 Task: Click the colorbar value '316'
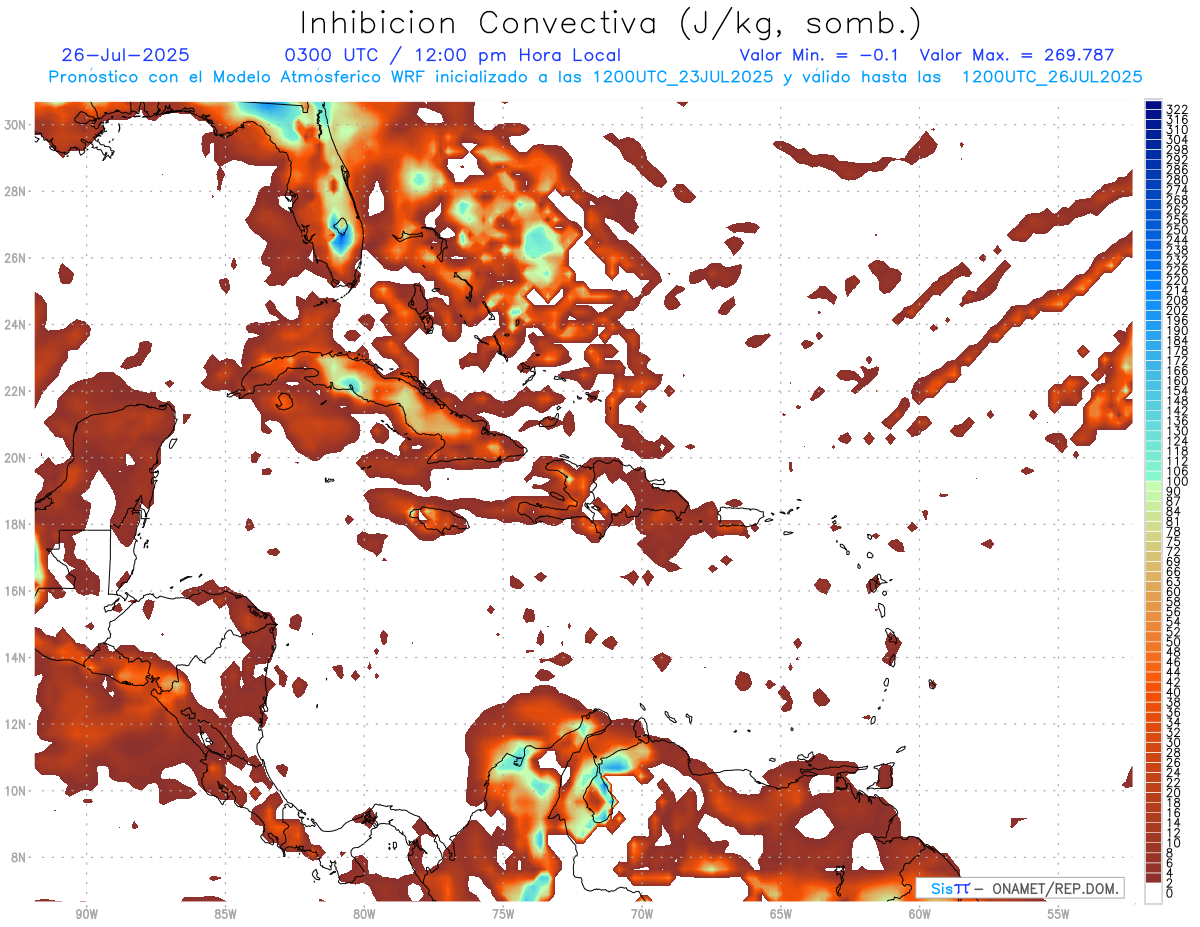tap(1177, 120)
